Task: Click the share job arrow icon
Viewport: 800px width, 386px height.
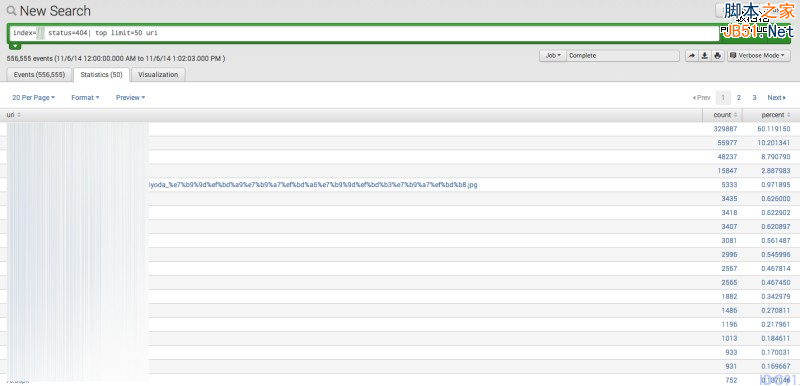Action: (x=691, y=56)
